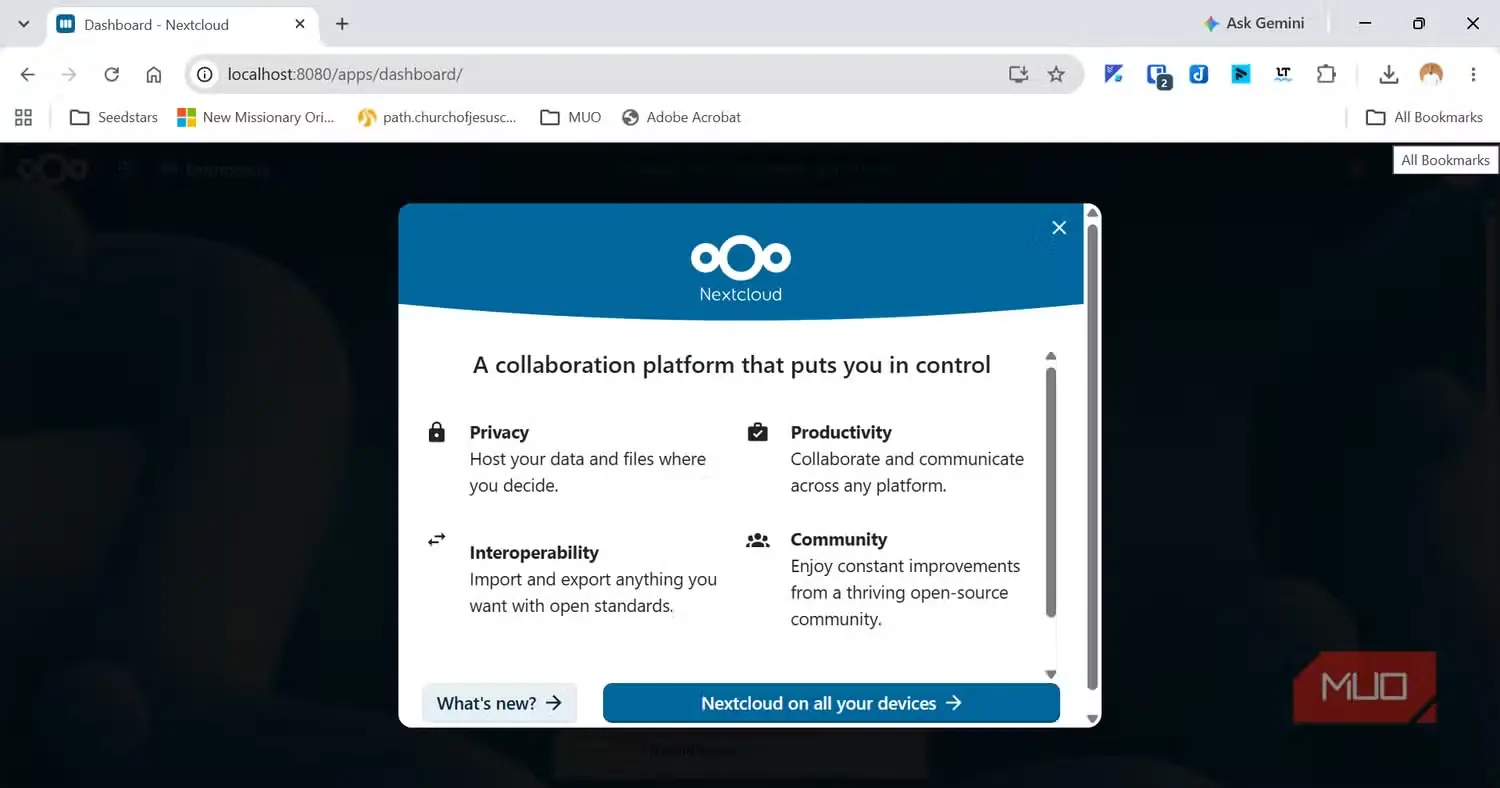This screenshot has width=1500, height=788.
Task: Open the Extensions puzzle-piece menu
Action: coord(1326,74)
